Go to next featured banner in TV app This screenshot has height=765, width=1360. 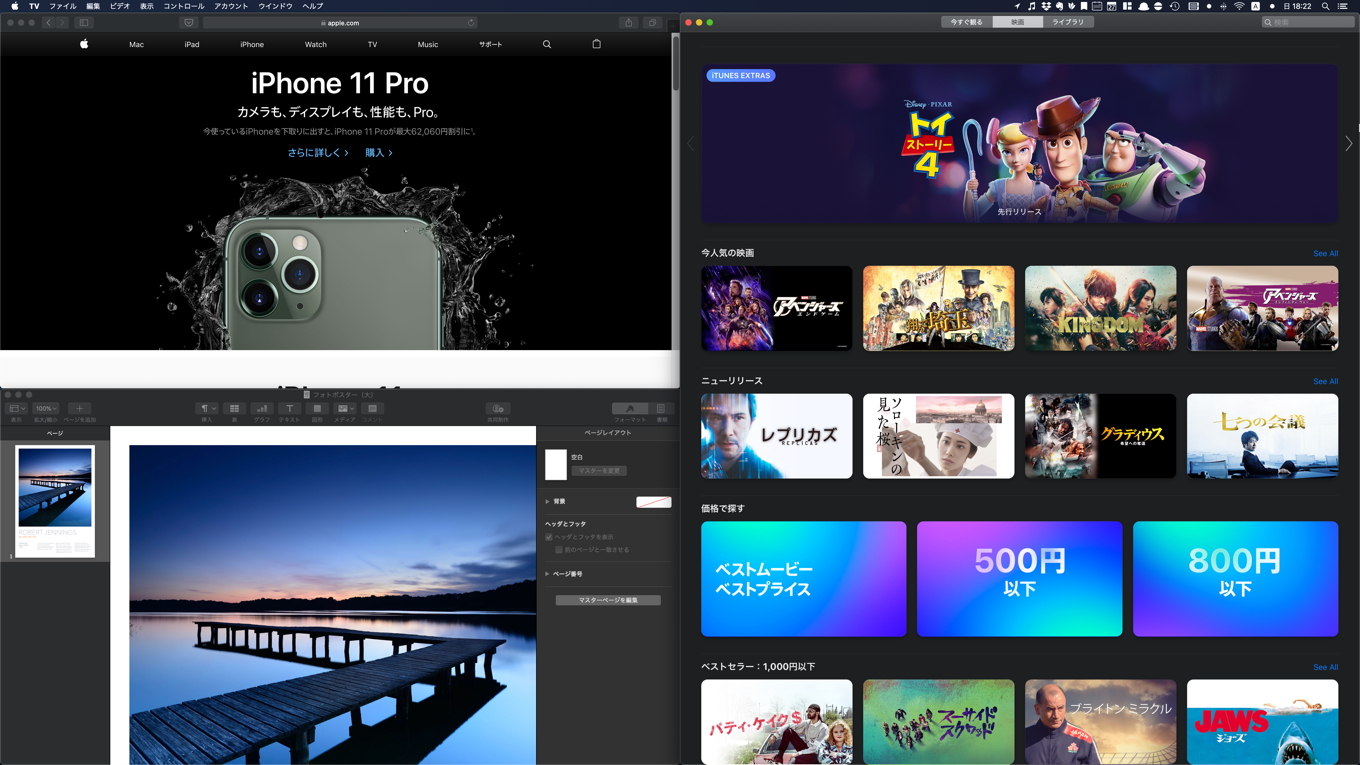[x=1349, y=144]
